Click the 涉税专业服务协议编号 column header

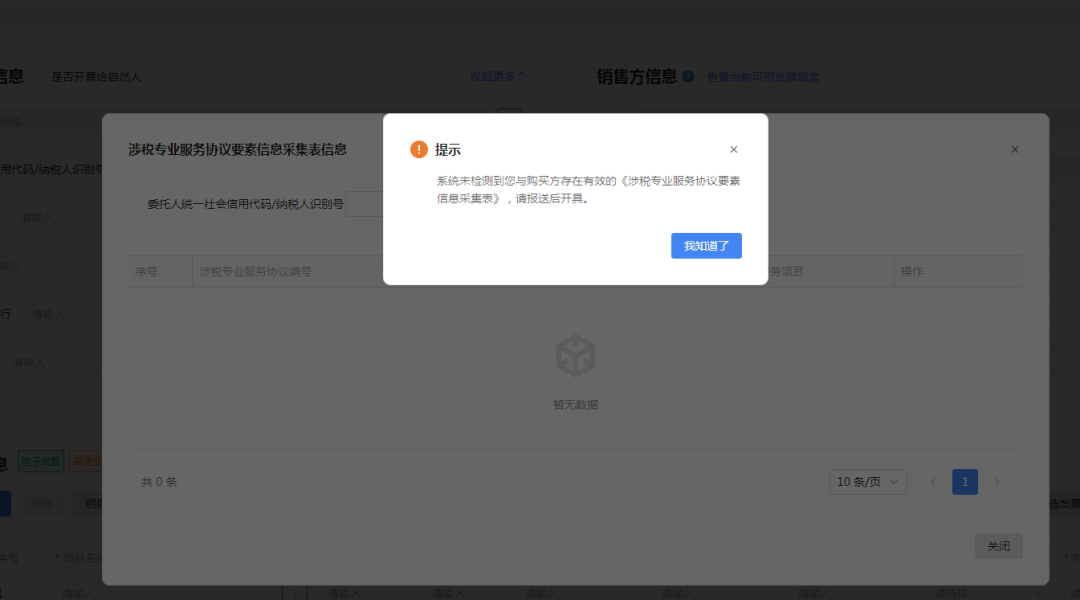256,271
